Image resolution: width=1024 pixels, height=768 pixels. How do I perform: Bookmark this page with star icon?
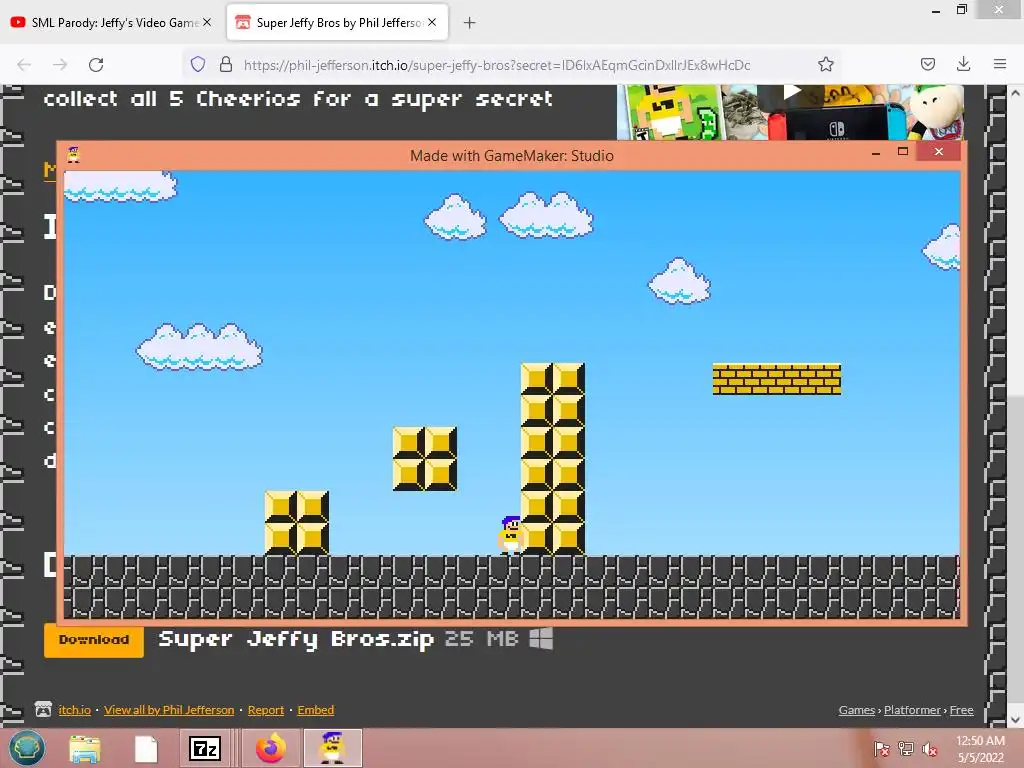pos(825,65)
